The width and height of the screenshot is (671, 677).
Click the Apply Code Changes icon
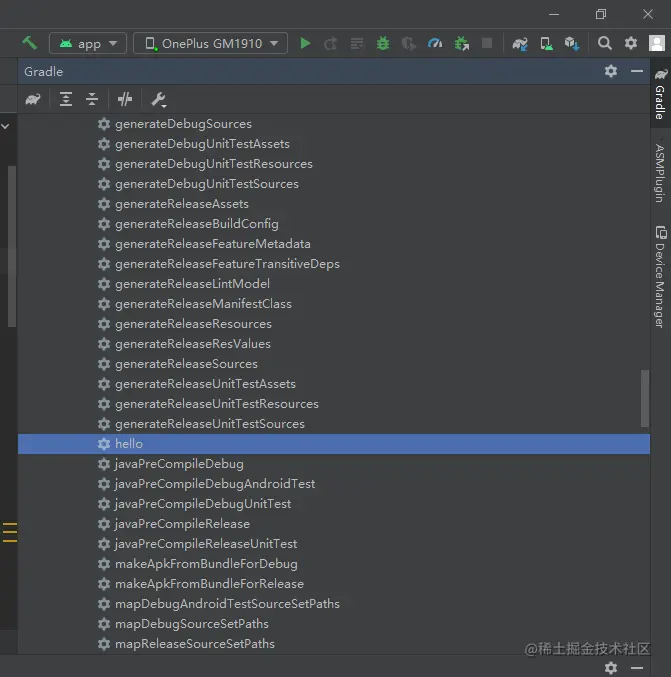coord(357,44)
